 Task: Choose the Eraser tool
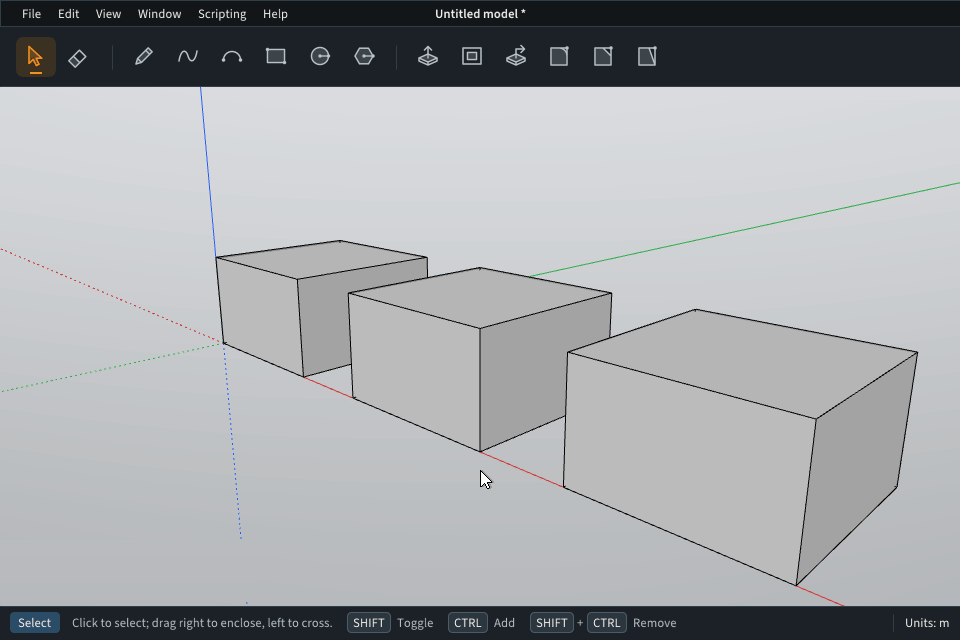tap(77, 57)
